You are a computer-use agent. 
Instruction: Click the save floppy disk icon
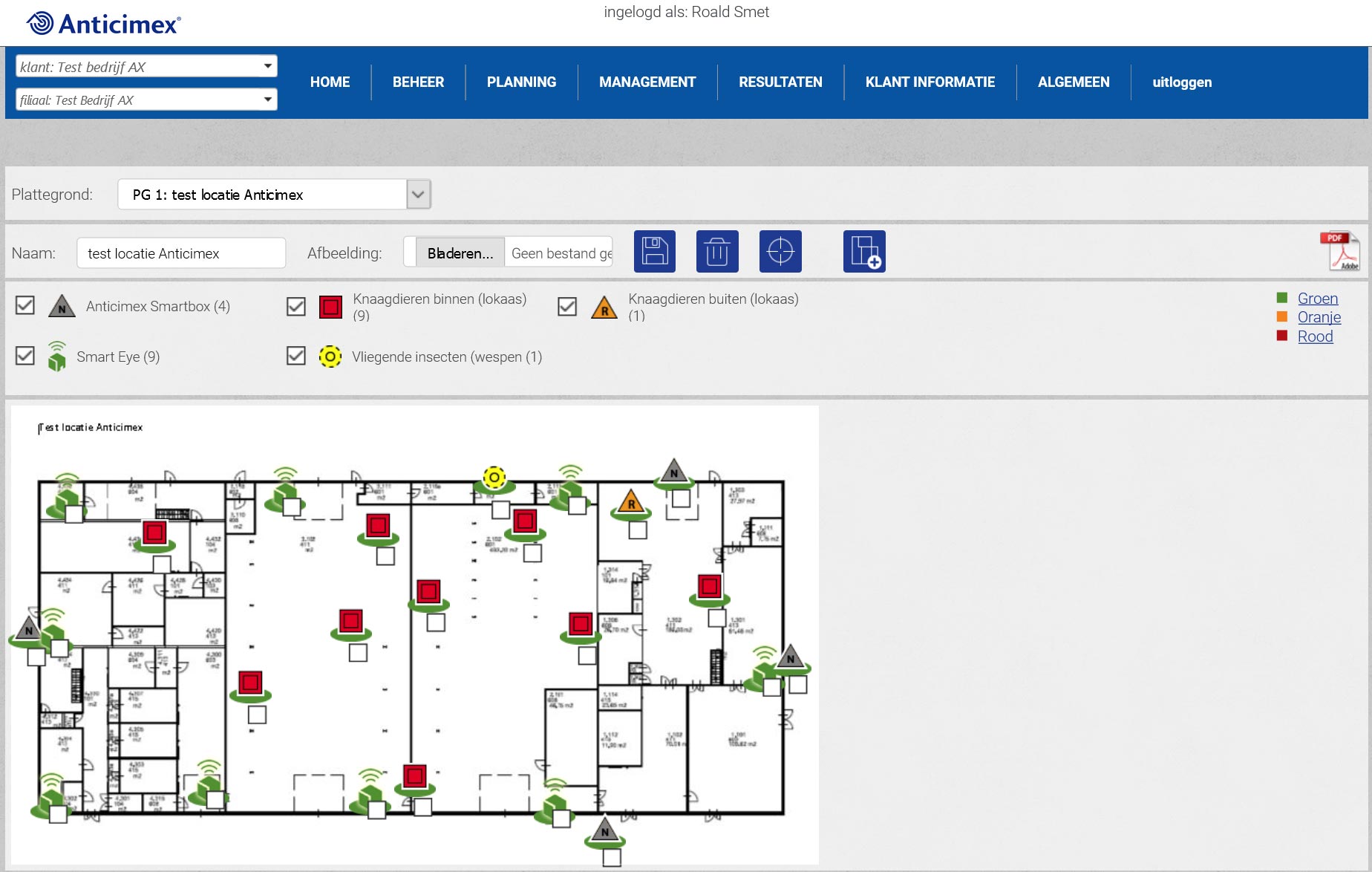pos(654,251)
